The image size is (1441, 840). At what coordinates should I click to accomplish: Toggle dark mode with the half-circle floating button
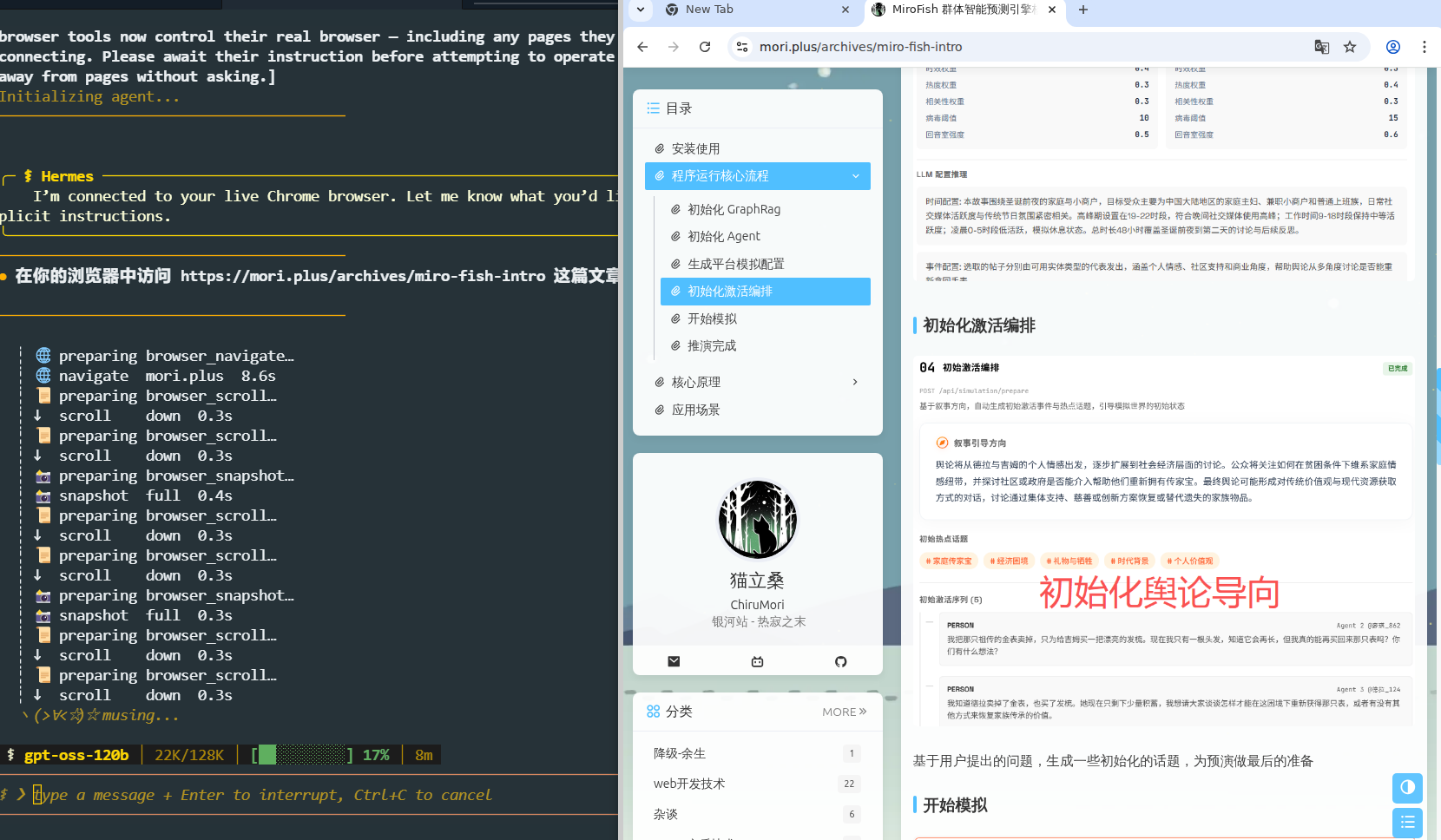(x=1407, y=788)
